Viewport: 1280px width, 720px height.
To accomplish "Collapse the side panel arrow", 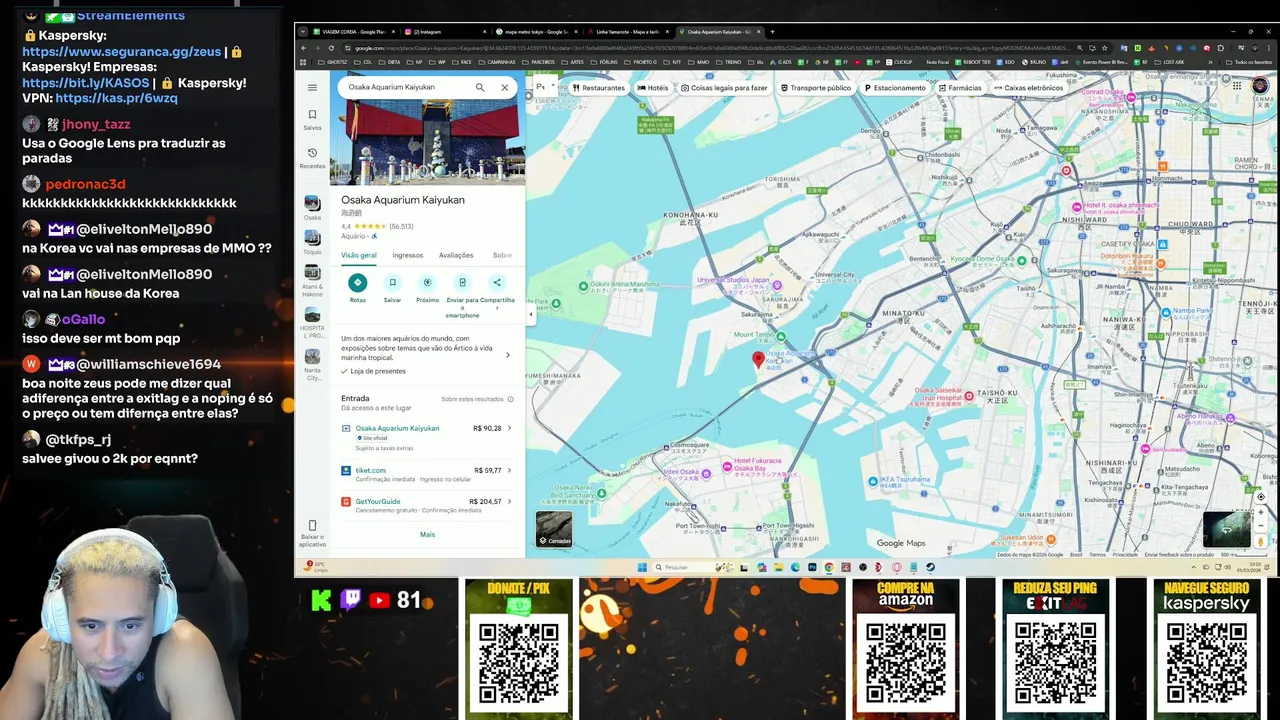I will click(x=530, y=315).
